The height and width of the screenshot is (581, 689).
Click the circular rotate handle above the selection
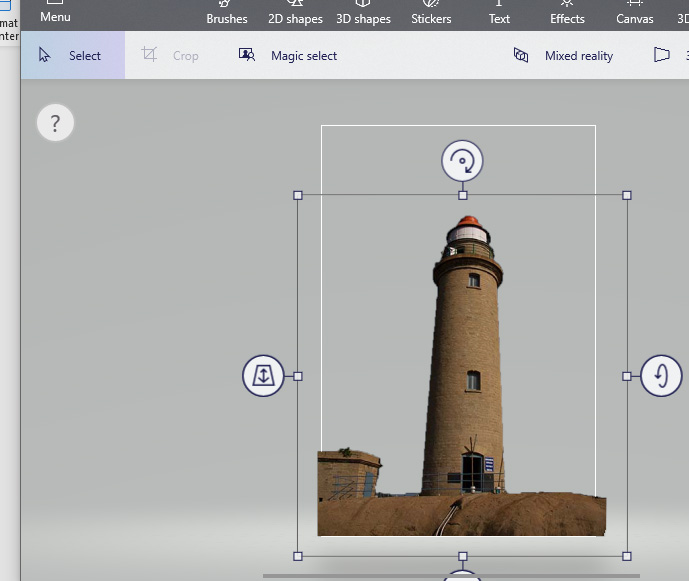pos(462,160)
